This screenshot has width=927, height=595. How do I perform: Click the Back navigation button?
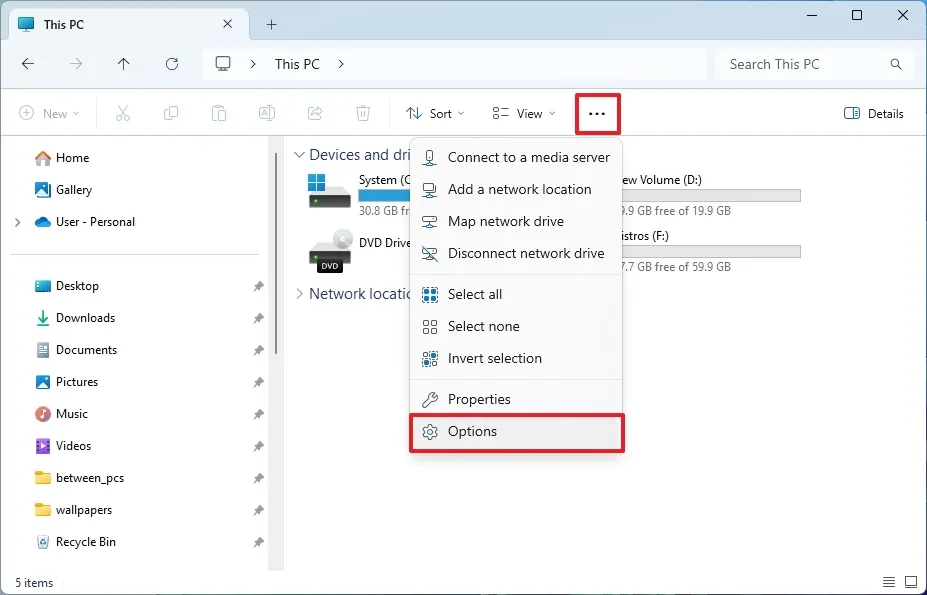28,63
